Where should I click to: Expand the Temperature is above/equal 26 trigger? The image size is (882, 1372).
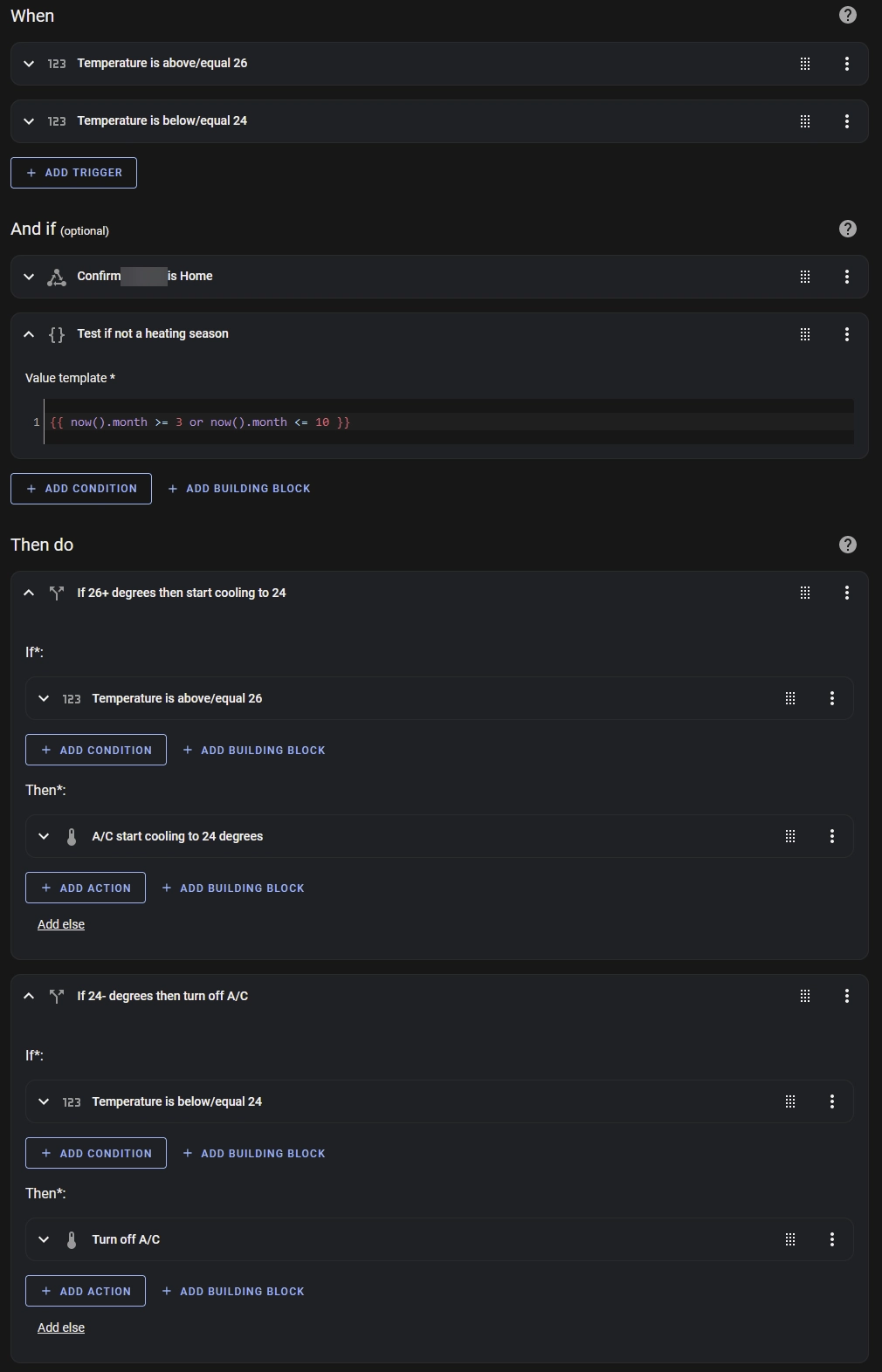(29, 64)
